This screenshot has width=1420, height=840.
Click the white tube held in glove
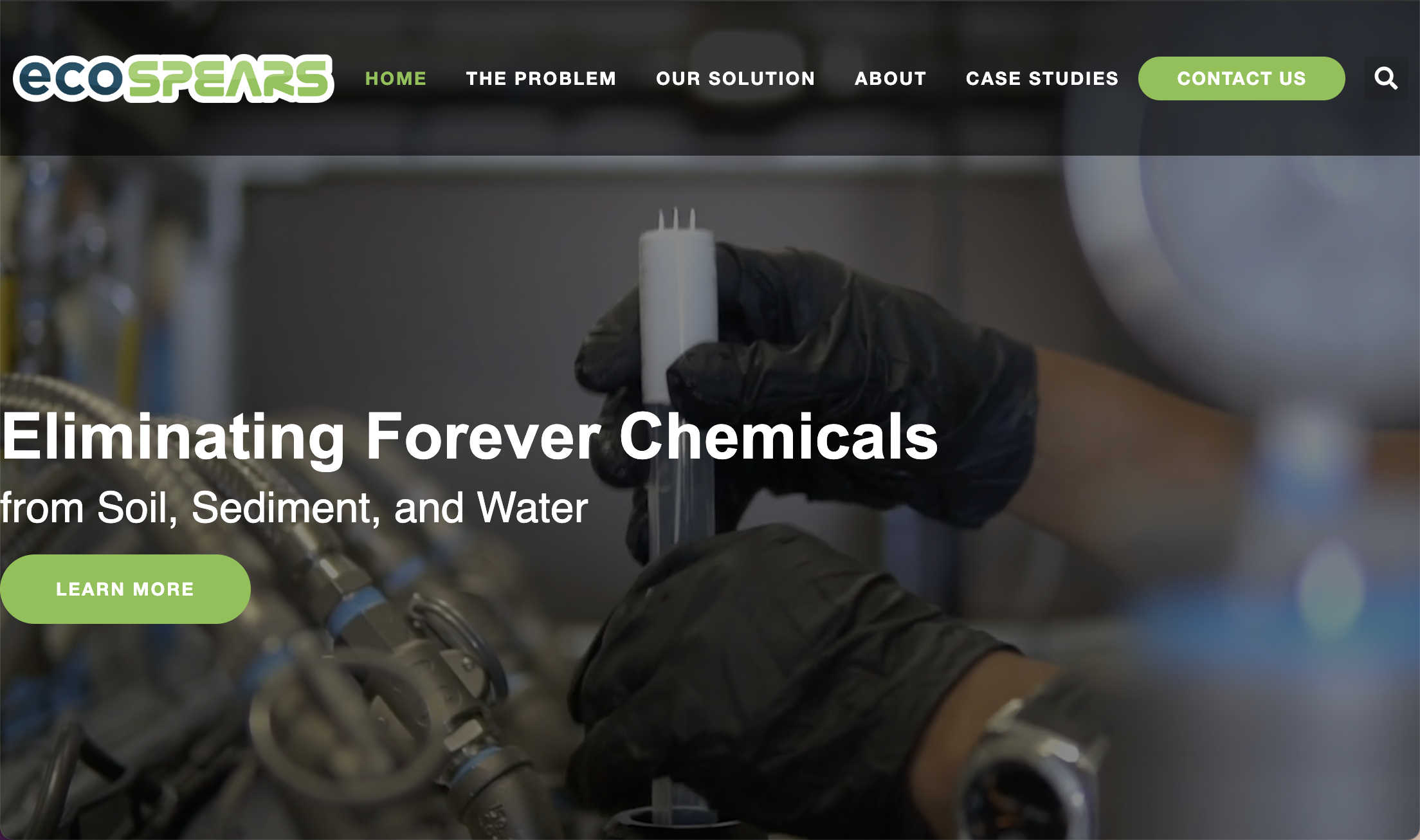click(x=677, y=309)
